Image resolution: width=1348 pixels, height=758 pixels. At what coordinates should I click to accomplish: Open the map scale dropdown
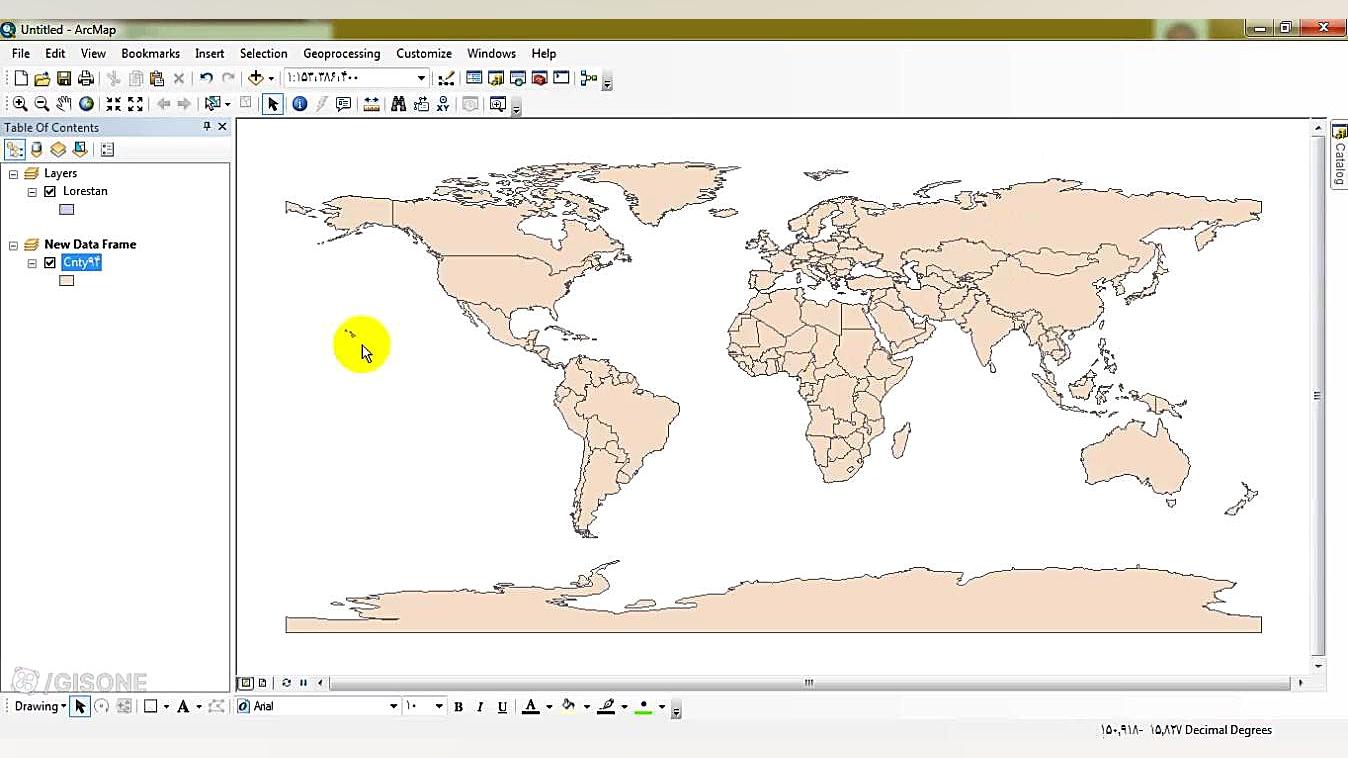point(423,77)
